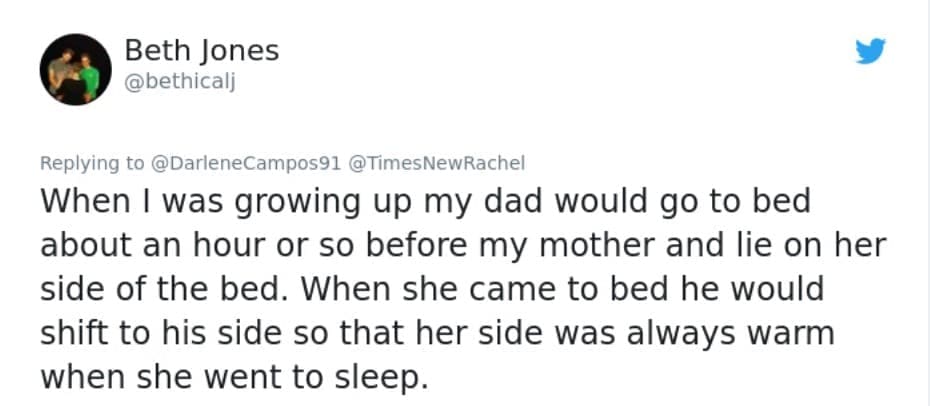The image size is (930, 406).
Task: Click the phrase "side of the bed"
Action: click(x=158, y=290)
